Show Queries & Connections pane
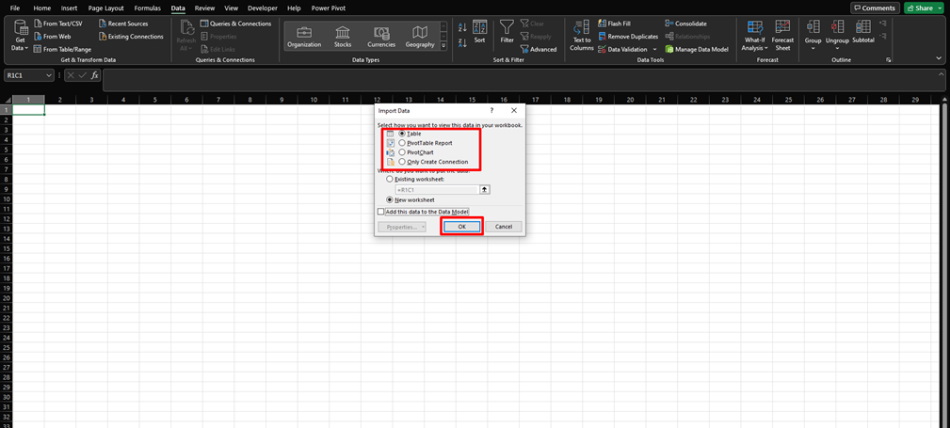The width and height of the screenshot is (950, 428). click(236, 24)
